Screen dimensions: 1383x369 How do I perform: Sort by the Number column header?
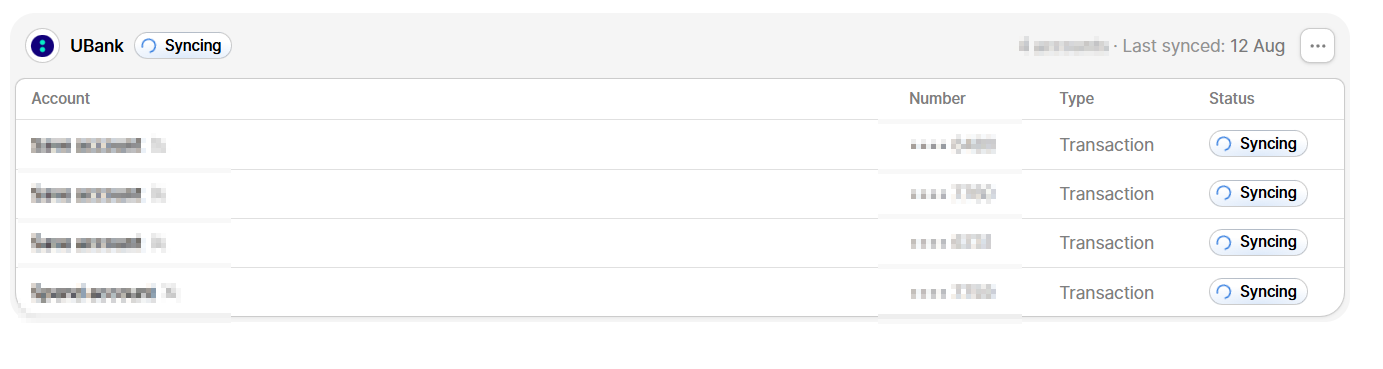coord(937,99)
